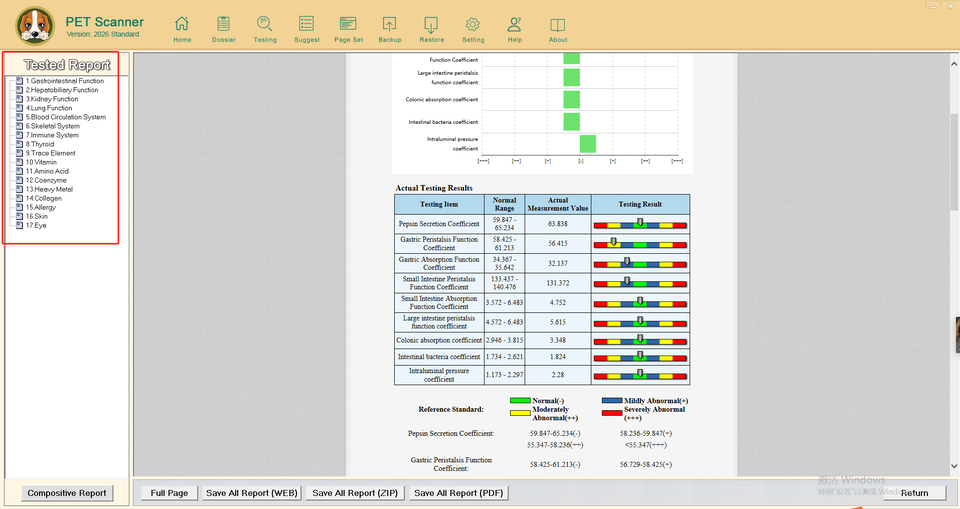The image size is (960, 509).
Task: Select Blood Circulation System report
Action: tap(65, 117)
